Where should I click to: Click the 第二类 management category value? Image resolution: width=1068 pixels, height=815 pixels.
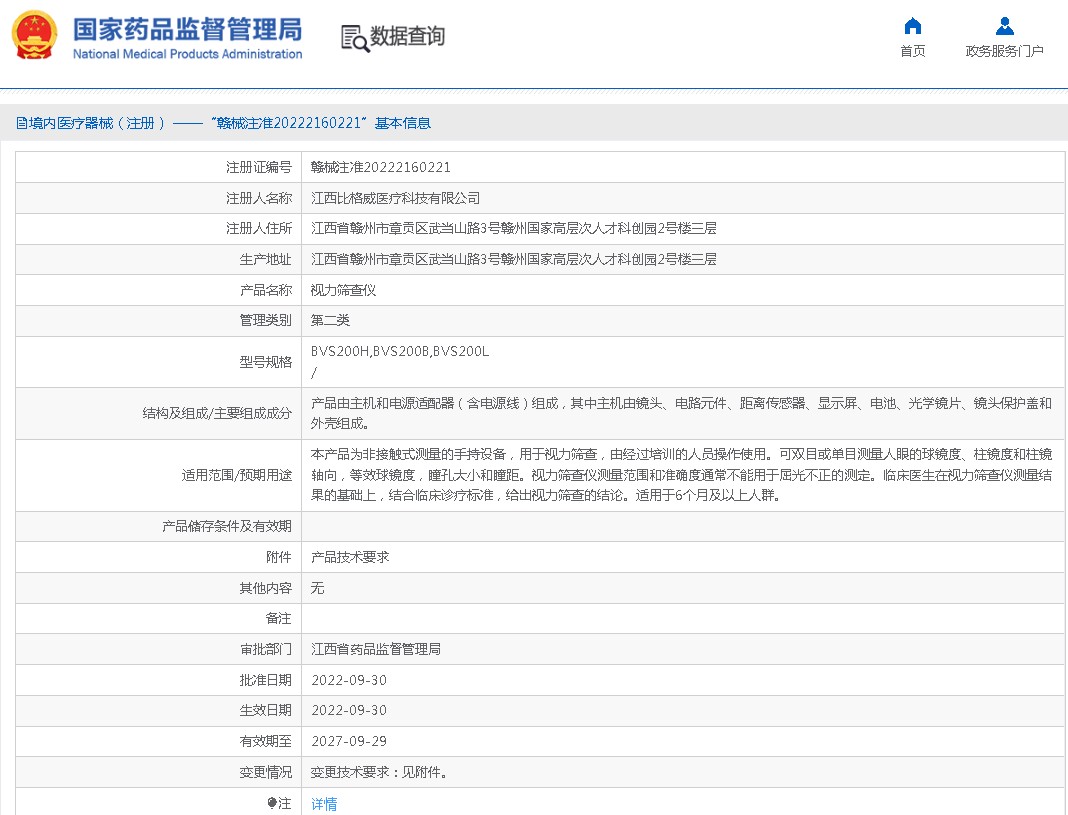(330, 320)
